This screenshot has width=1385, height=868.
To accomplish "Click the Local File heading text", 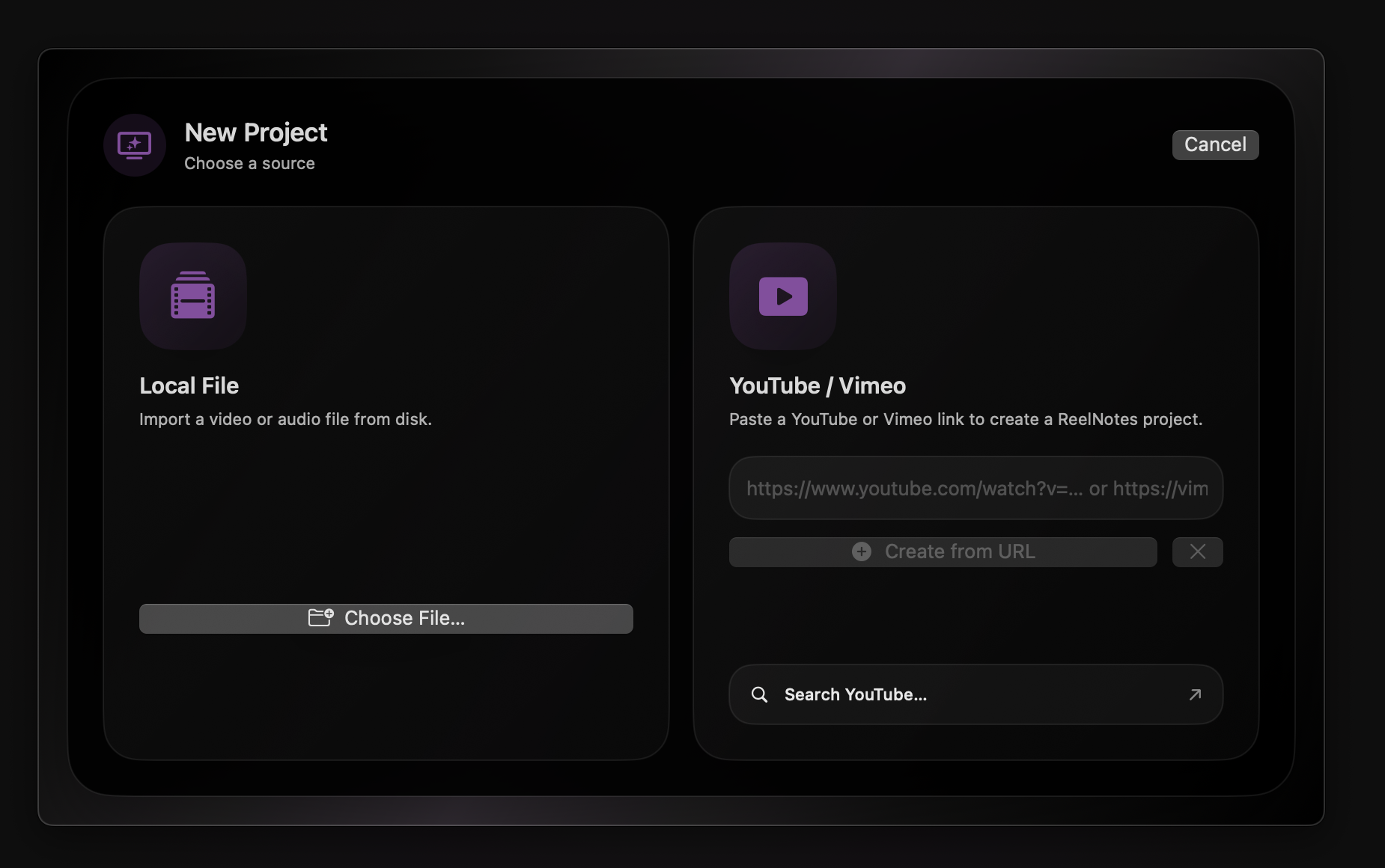I will [x=189, y=385].
